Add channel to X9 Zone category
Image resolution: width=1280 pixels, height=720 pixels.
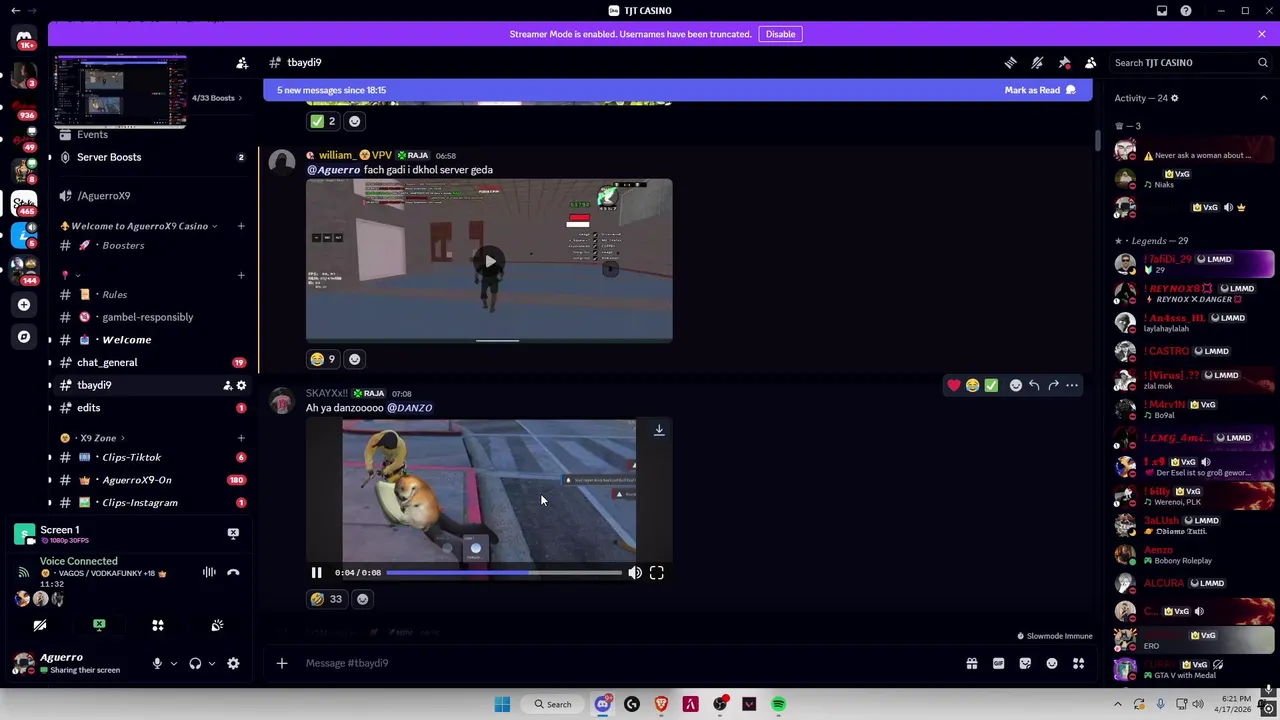[241, 438]
